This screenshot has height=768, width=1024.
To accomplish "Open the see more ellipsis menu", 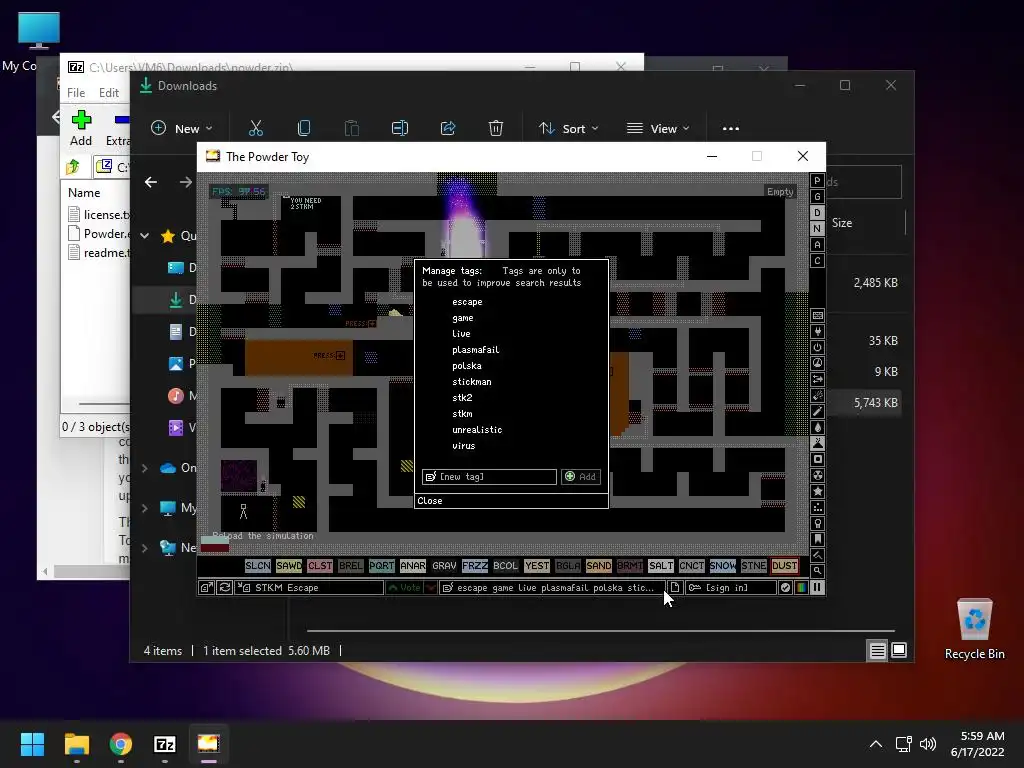I will click(x=731, y=129).
